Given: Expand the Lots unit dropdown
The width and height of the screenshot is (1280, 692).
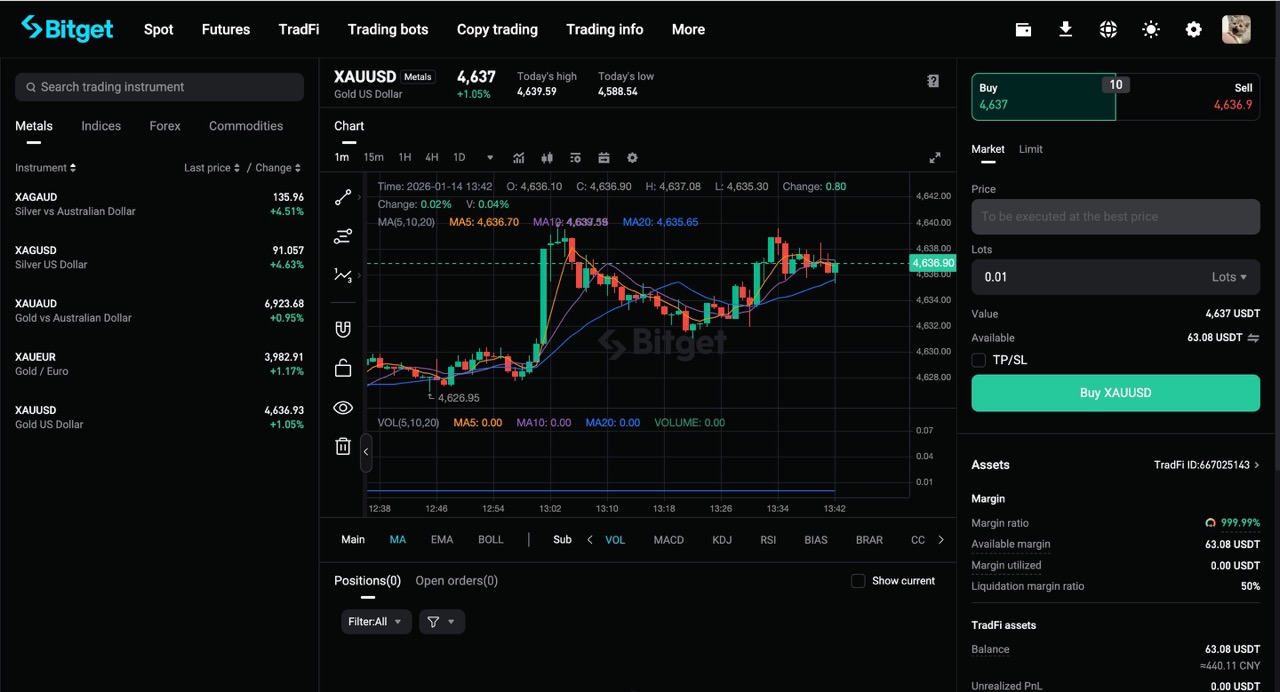Looking at the screenshot, I should coord(1232,277).
